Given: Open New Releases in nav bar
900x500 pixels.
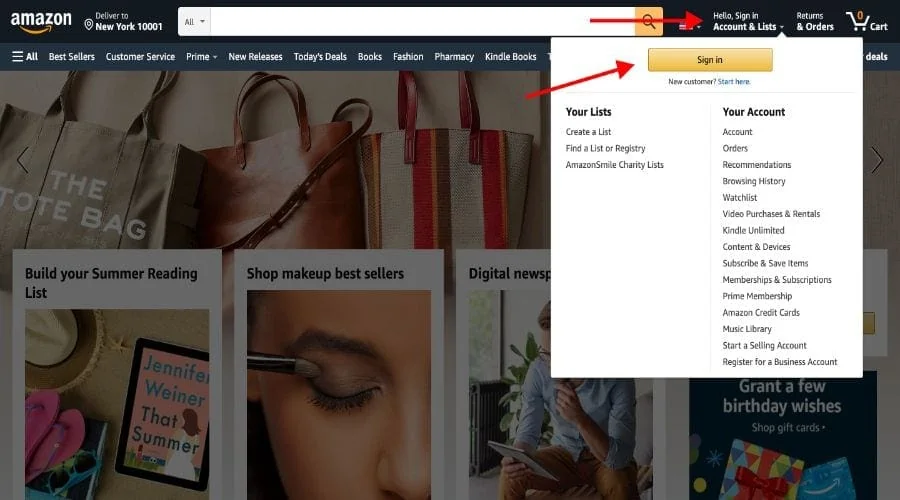Looking at the screenshot, I should pos(255,56).
